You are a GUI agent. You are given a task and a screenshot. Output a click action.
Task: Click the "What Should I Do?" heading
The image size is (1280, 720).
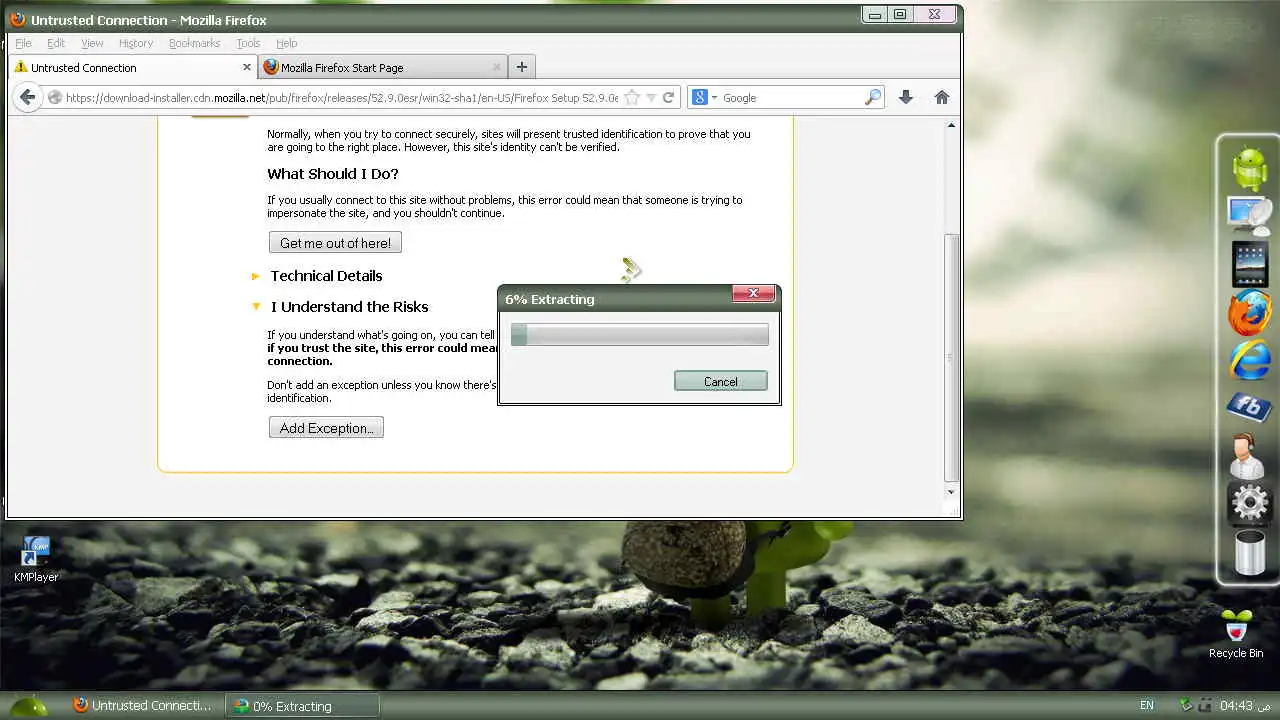click(333, 174)
